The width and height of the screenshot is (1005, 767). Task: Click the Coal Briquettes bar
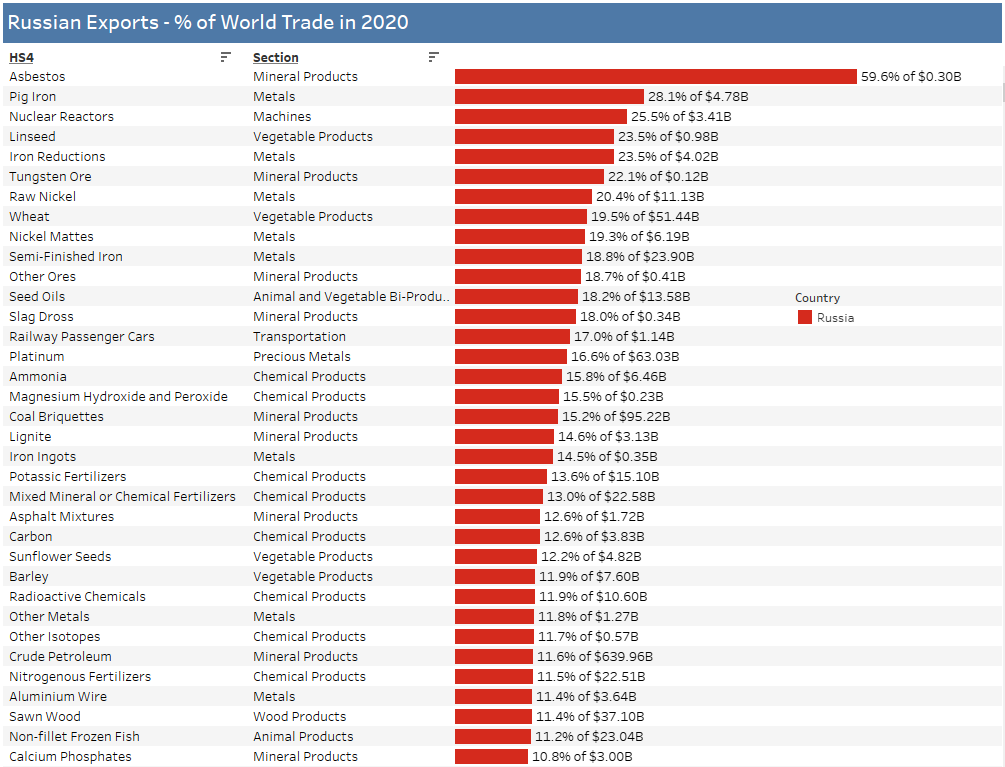[x=506, y=417]
